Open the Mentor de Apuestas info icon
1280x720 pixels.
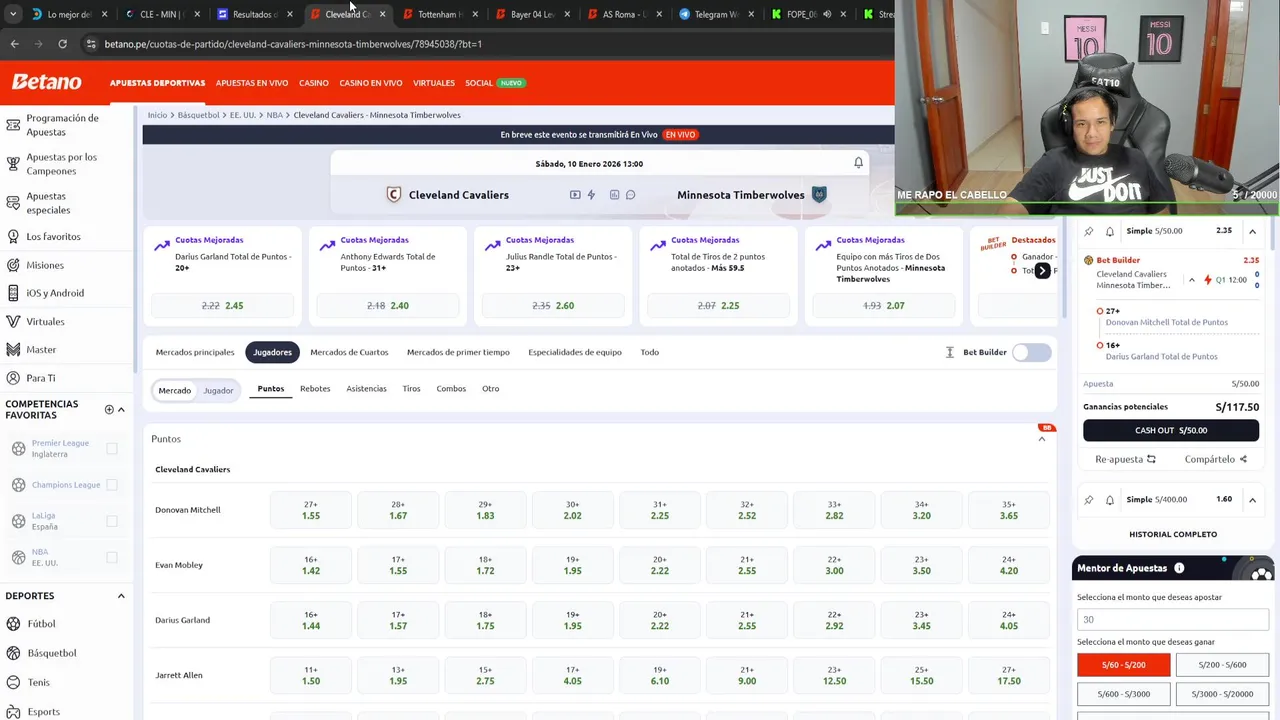[x=1179, y=568]
